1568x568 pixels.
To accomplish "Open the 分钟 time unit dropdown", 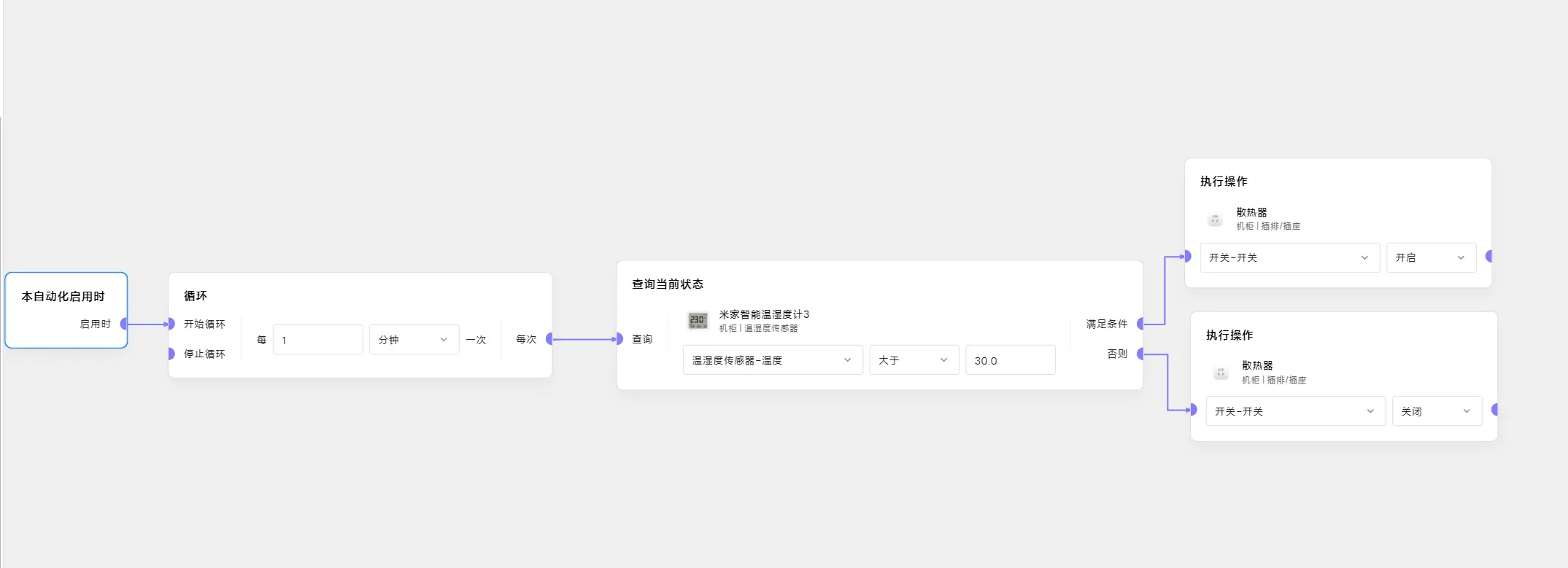I will pos(413,340).
